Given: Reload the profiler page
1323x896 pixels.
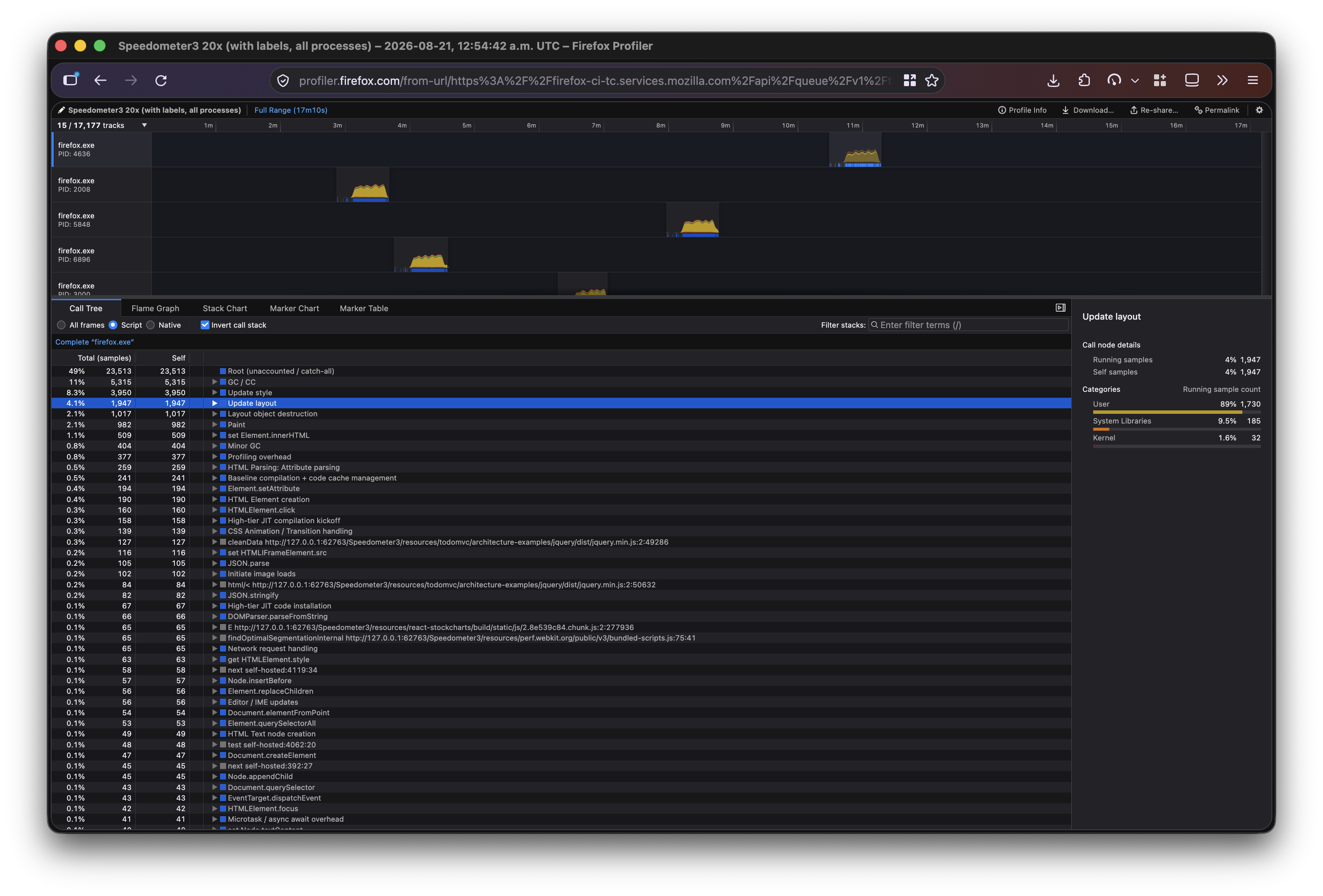Looking at the screenshot, I should tap(161, 80).
